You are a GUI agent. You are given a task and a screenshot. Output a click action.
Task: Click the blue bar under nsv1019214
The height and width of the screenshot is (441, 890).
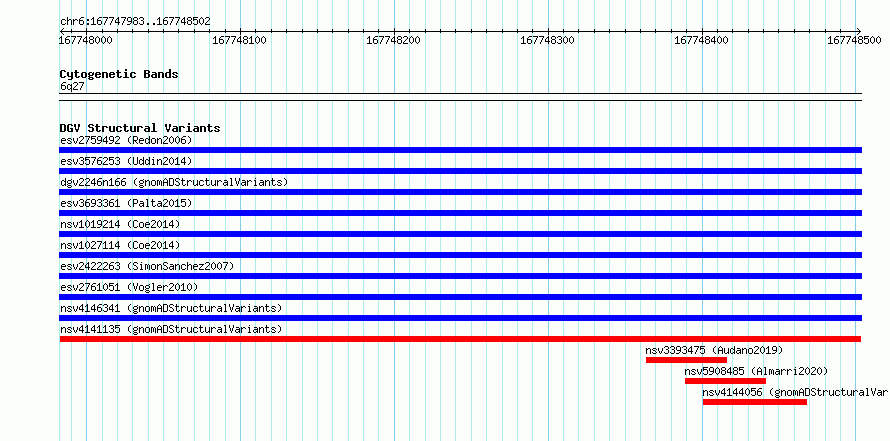(x=460, y=234)
